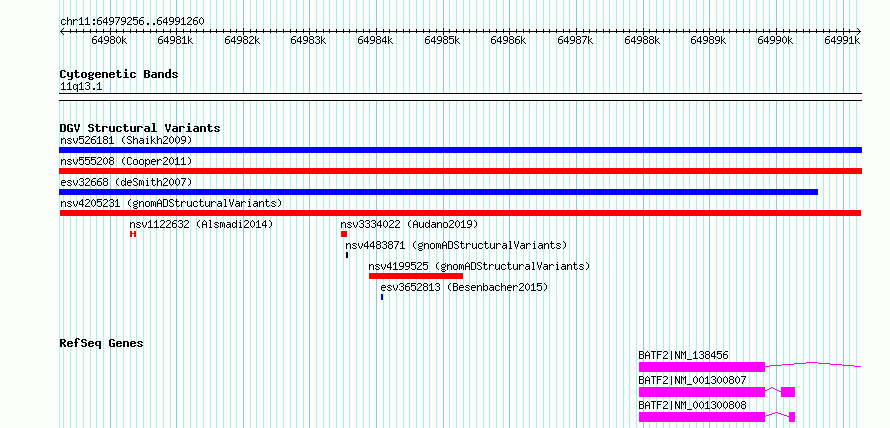This screenshot has width=890, height=428.
Task: Click BATF2|NM_138456 gene label
Action: pyautogui.click(x=683, y=355)
